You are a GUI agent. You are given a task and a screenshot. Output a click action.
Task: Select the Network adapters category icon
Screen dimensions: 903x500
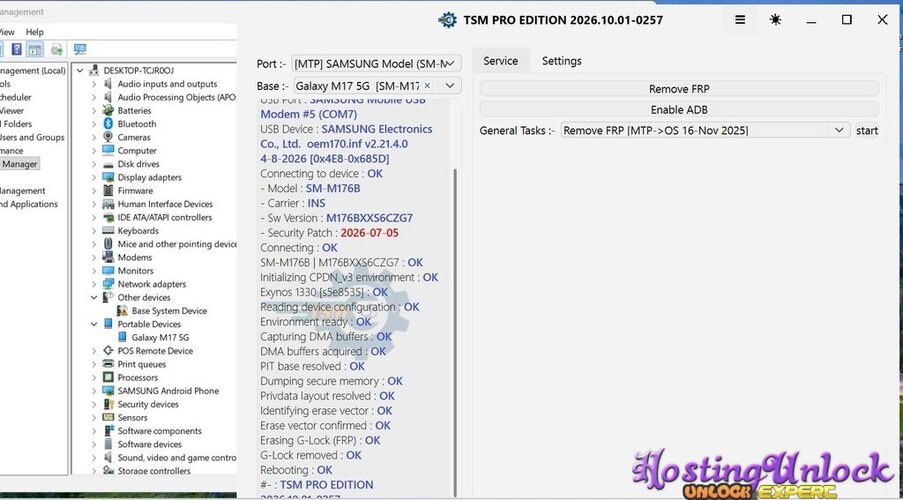(x=108, y=284)
